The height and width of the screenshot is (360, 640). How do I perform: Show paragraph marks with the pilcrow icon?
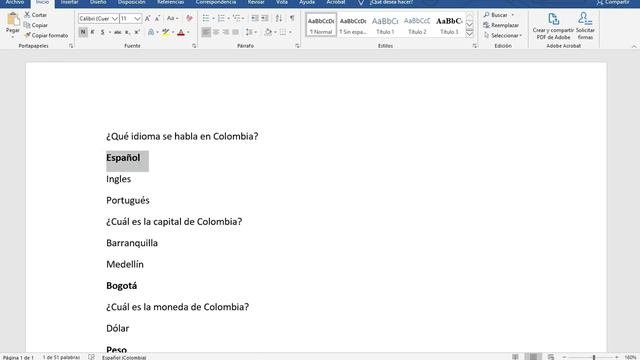point(292,18)
